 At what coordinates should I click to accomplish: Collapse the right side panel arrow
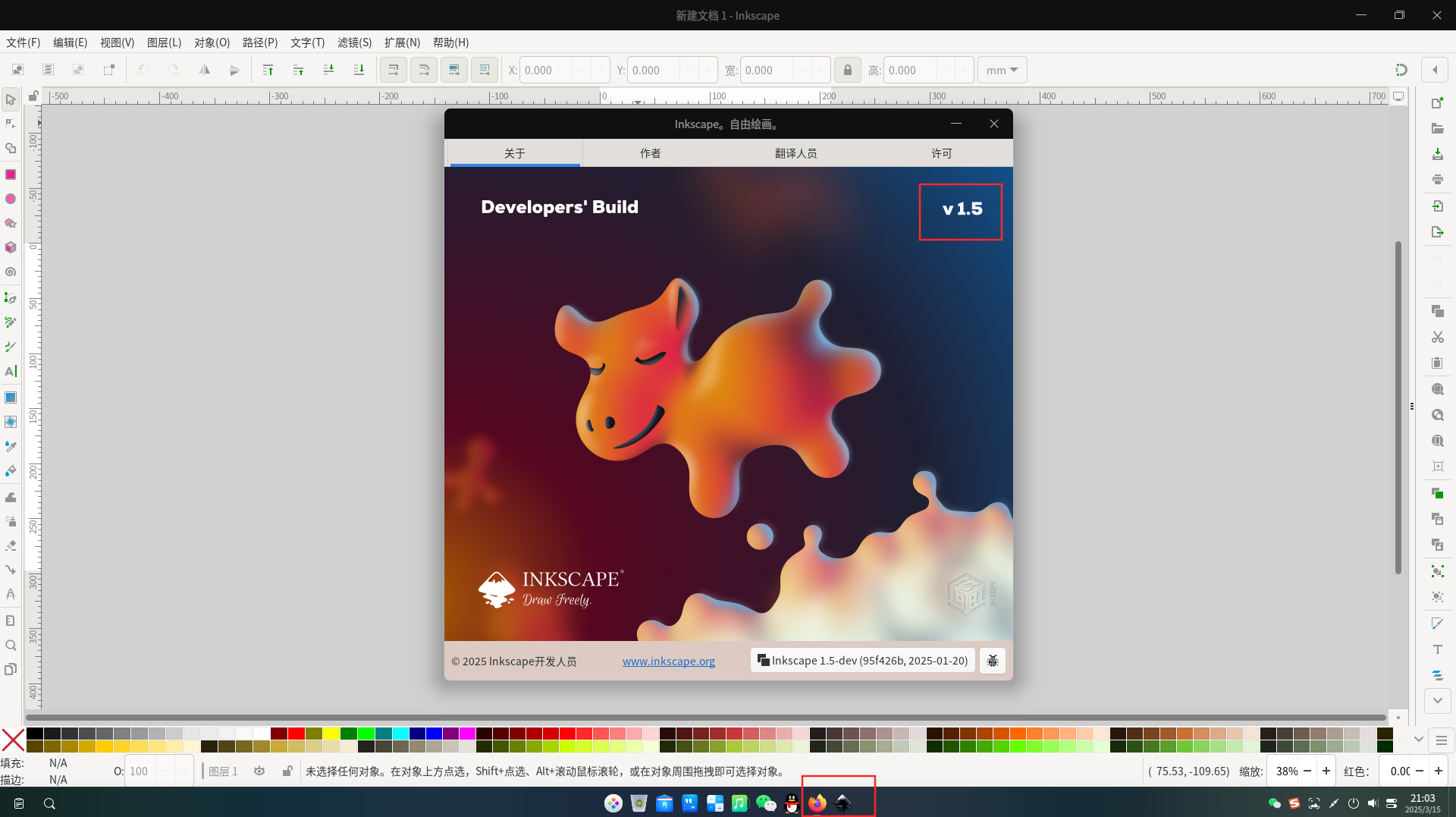(x=1435, y=70)
